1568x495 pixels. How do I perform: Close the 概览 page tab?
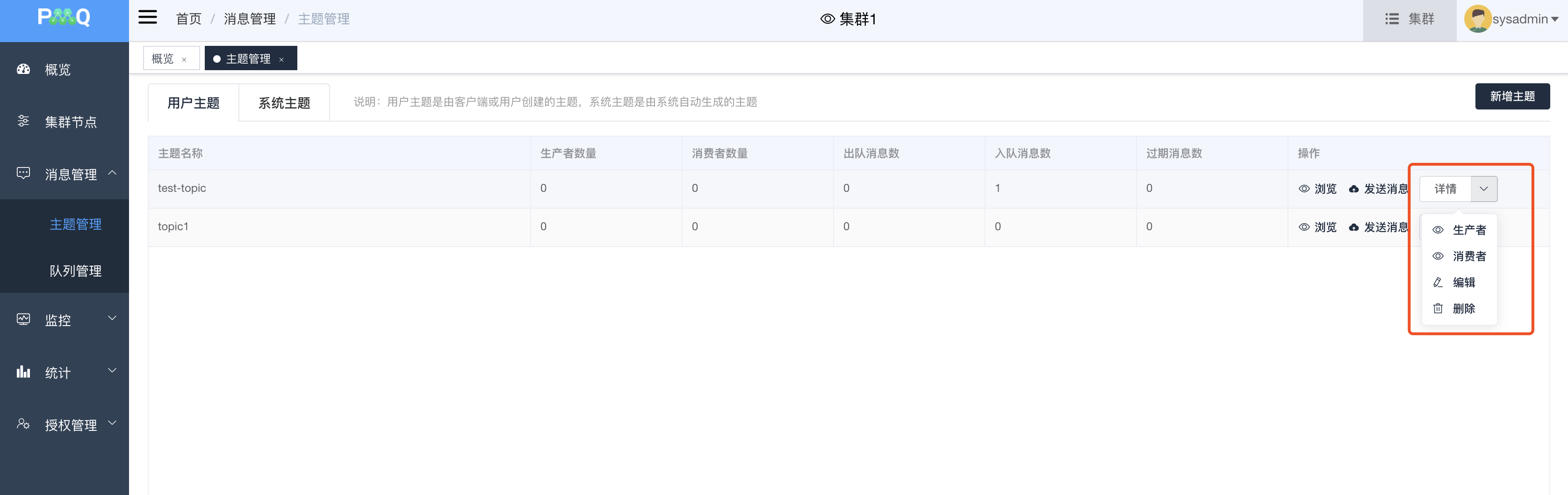point(184,60)
